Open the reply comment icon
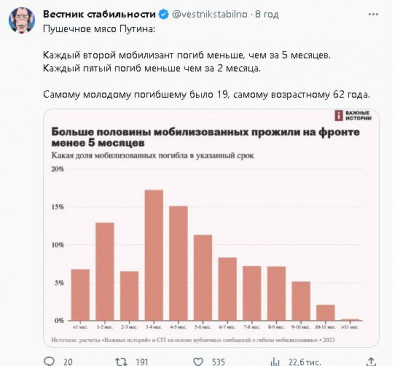Viewport: 400px width, 366px height. [49, 361]
